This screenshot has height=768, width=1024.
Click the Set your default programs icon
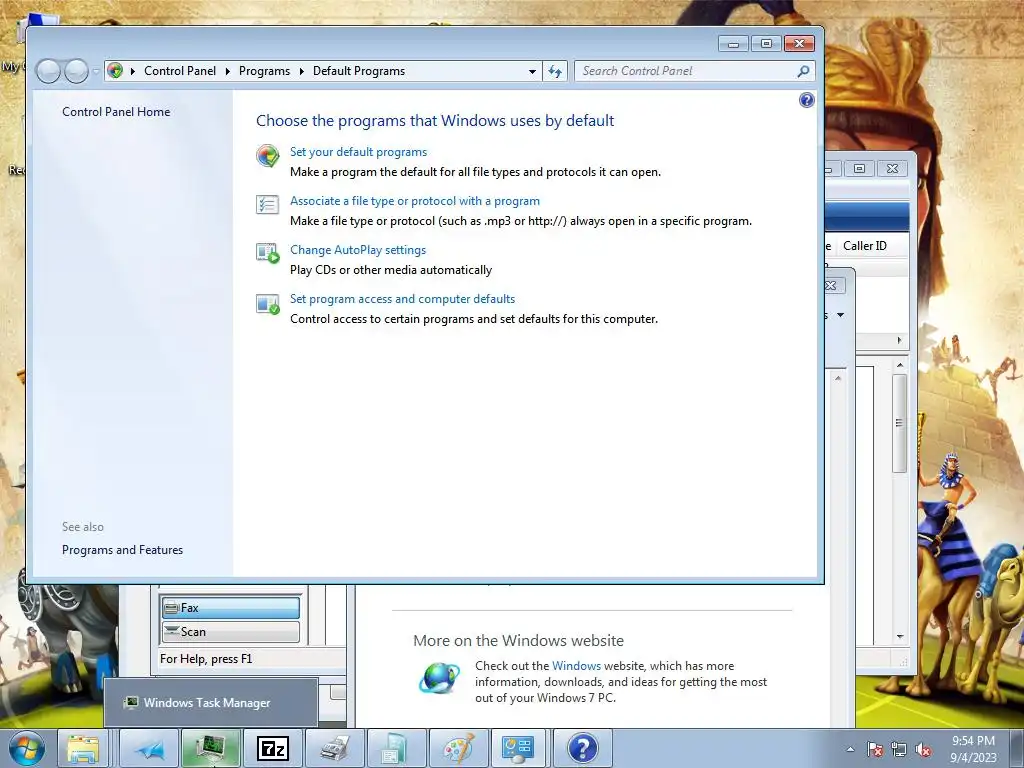(x=267, y=155)
